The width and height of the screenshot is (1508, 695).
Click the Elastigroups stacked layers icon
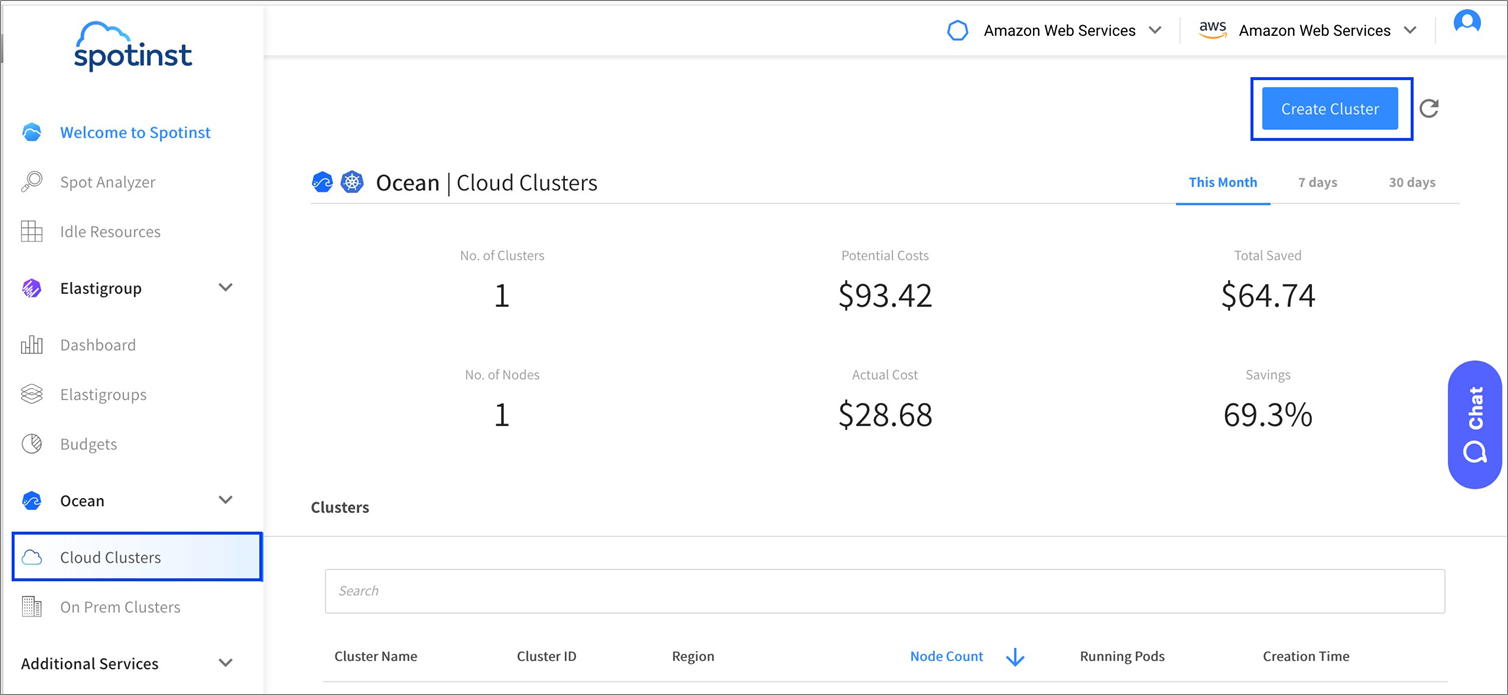[32, 394]
